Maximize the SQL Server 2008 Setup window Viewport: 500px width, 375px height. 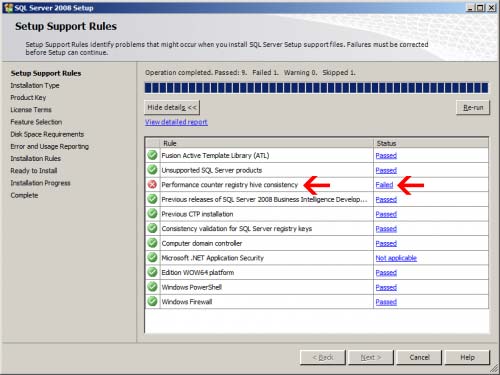point(480,8)
